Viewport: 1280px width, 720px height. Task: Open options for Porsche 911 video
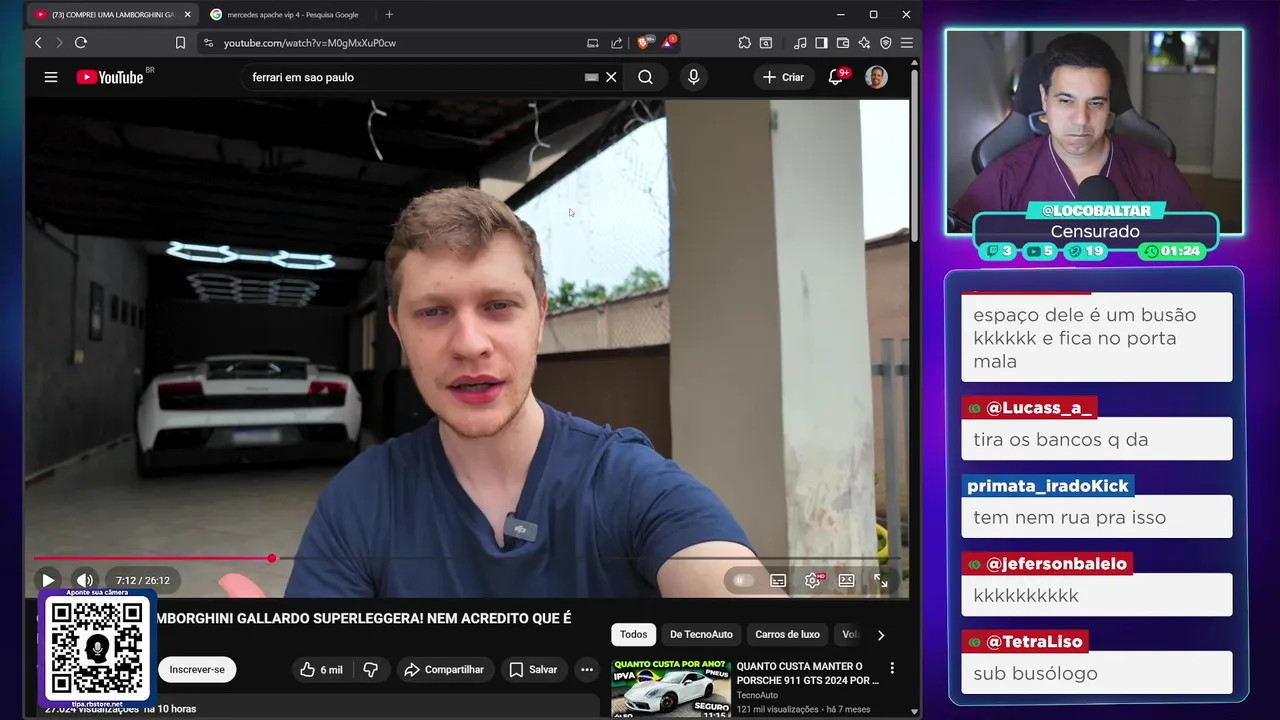(x=892, y=668)
